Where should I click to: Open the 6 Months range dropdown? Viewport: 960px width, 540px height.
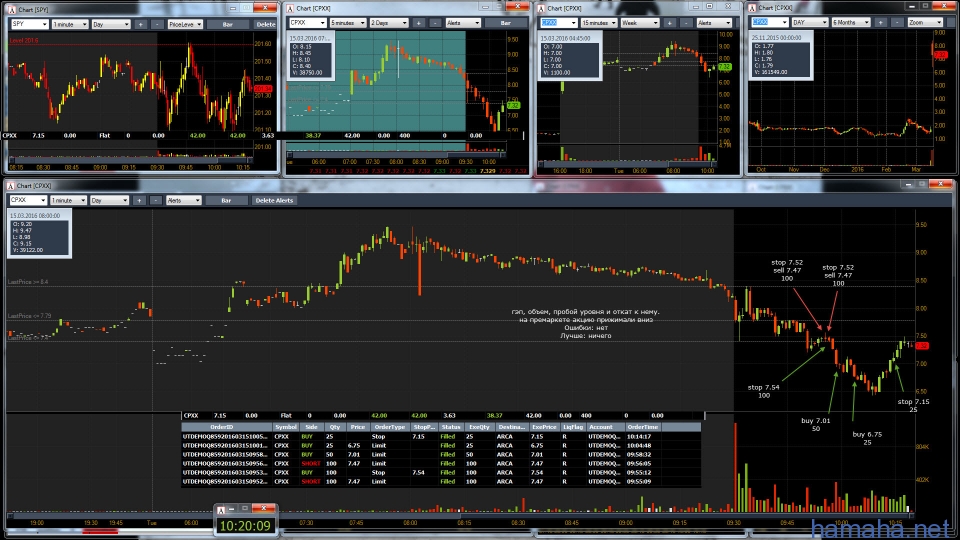pos(850,22)
